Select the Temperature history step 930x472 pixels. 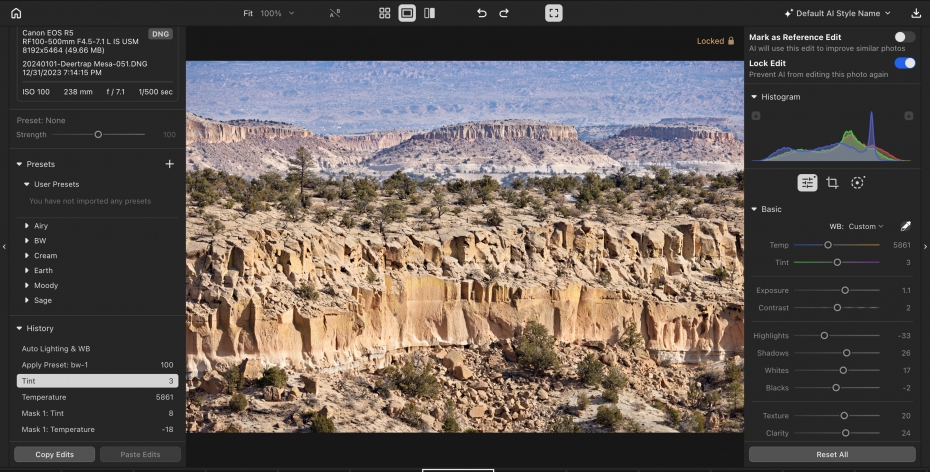(97, 397)
